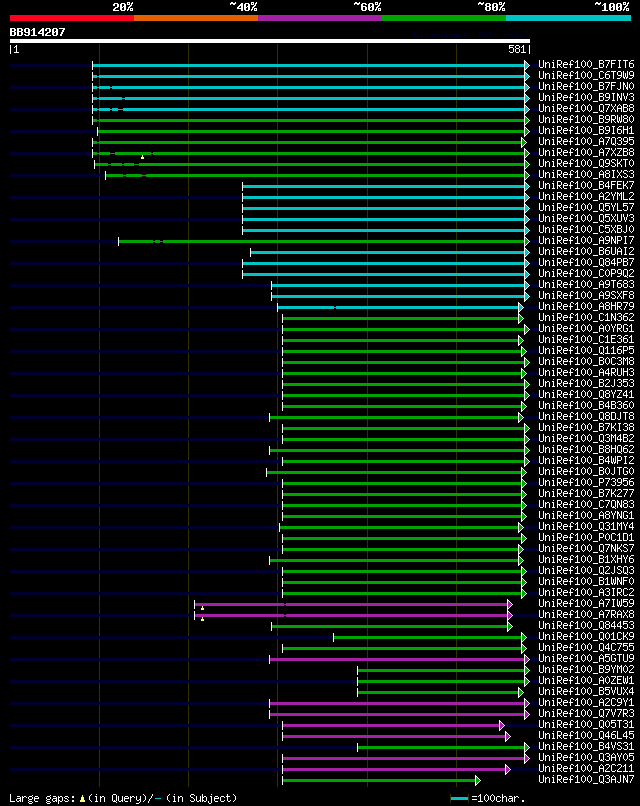Select the UniRef100_Q5YL57 label
Image resolution: width=640 pixels, height=806 pixels.
pyautogui.click(x=586, y=208)
